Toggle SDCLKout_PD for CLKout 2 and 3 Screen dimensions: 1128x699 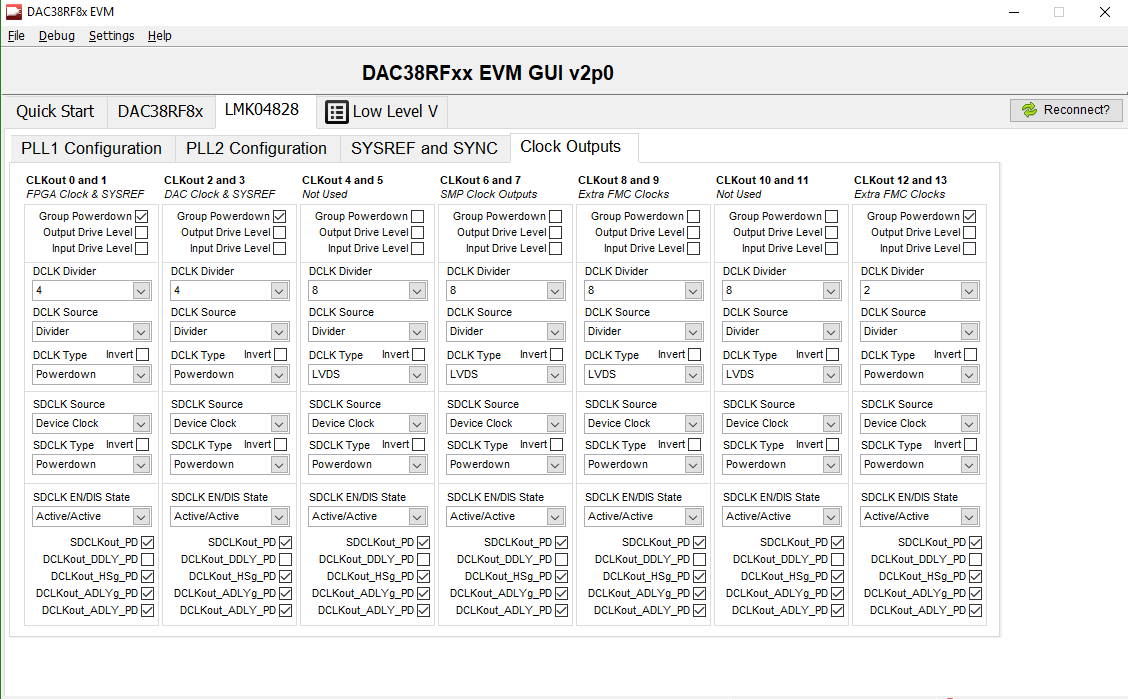286,542
